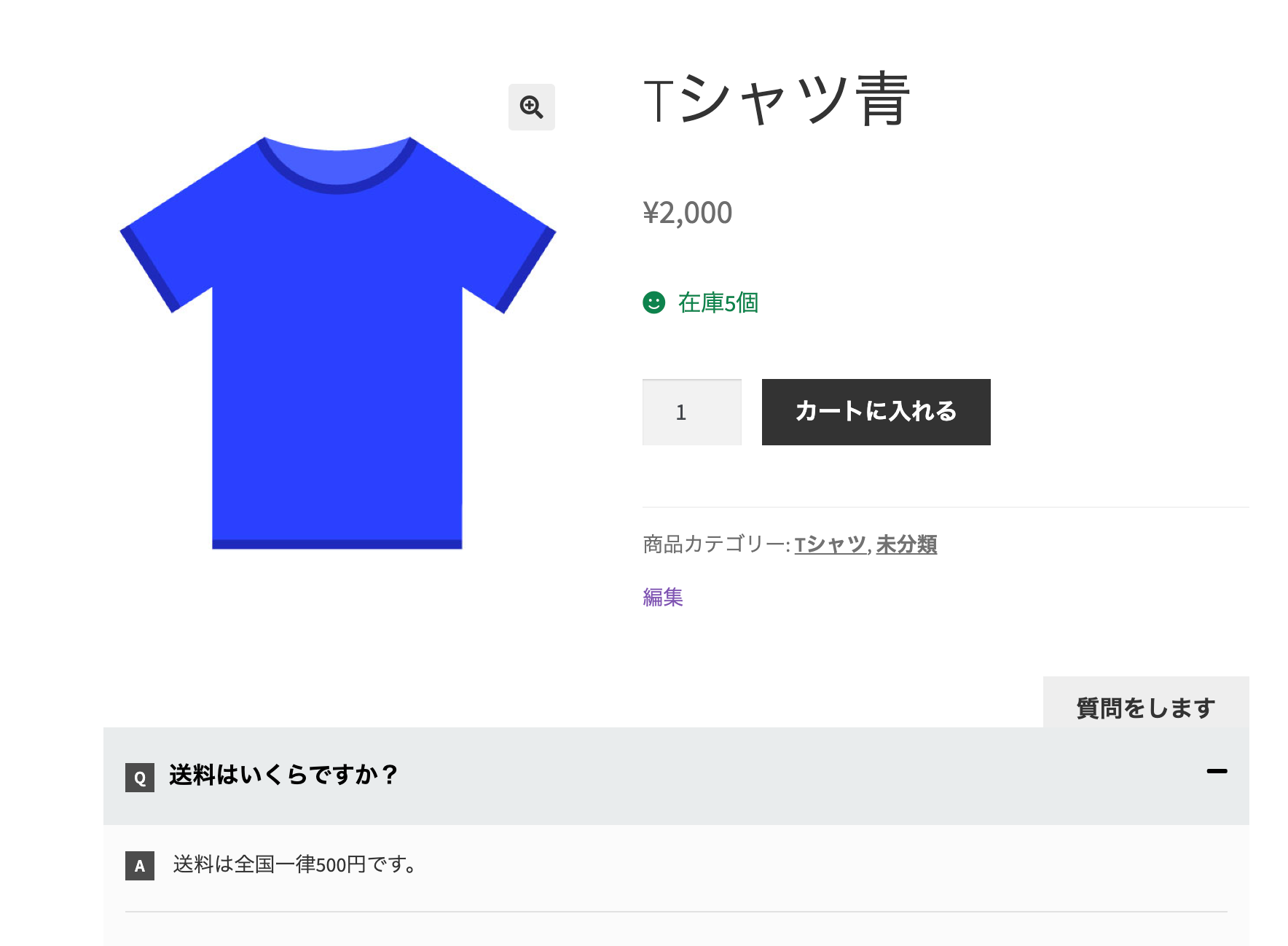Open the 未分類 category link
This screenshot has height=946, width=1288.
click(906, 544)
